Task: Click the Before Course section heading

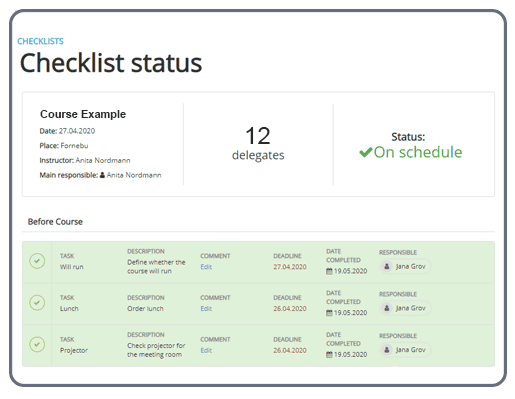Action: 55,222
